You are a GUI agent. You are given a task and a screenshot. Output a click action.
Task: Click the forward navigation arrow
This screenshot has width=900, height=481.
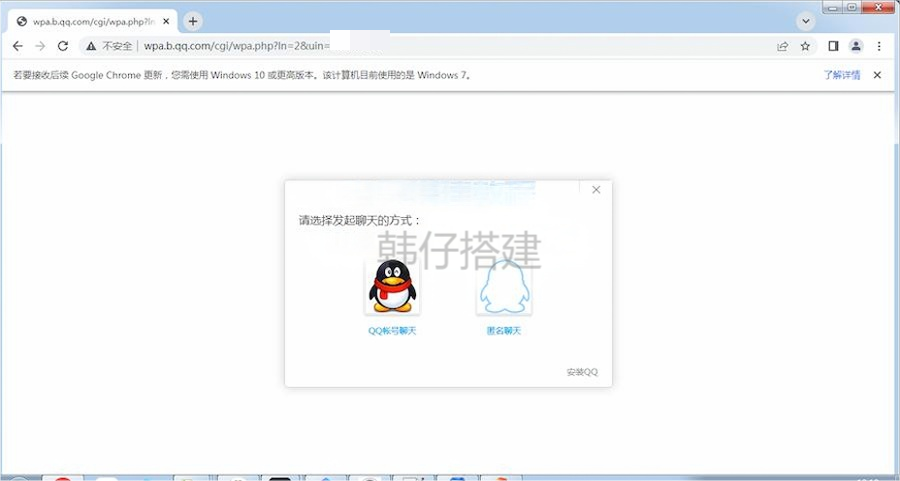point(40,46)
